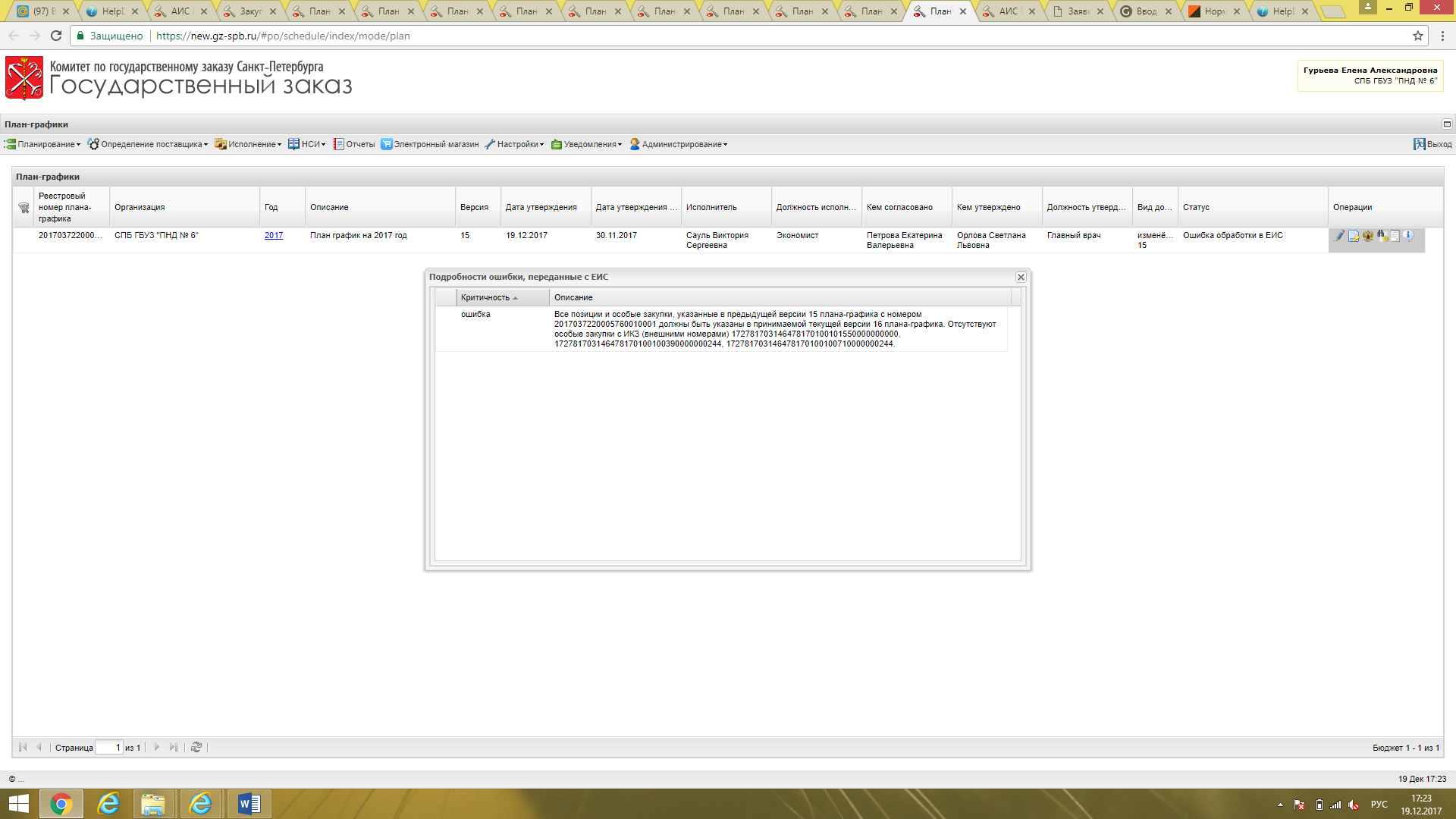Close the EIS error details dialog
Screen dimensions: 1456x819
(x=1021, y=278)
